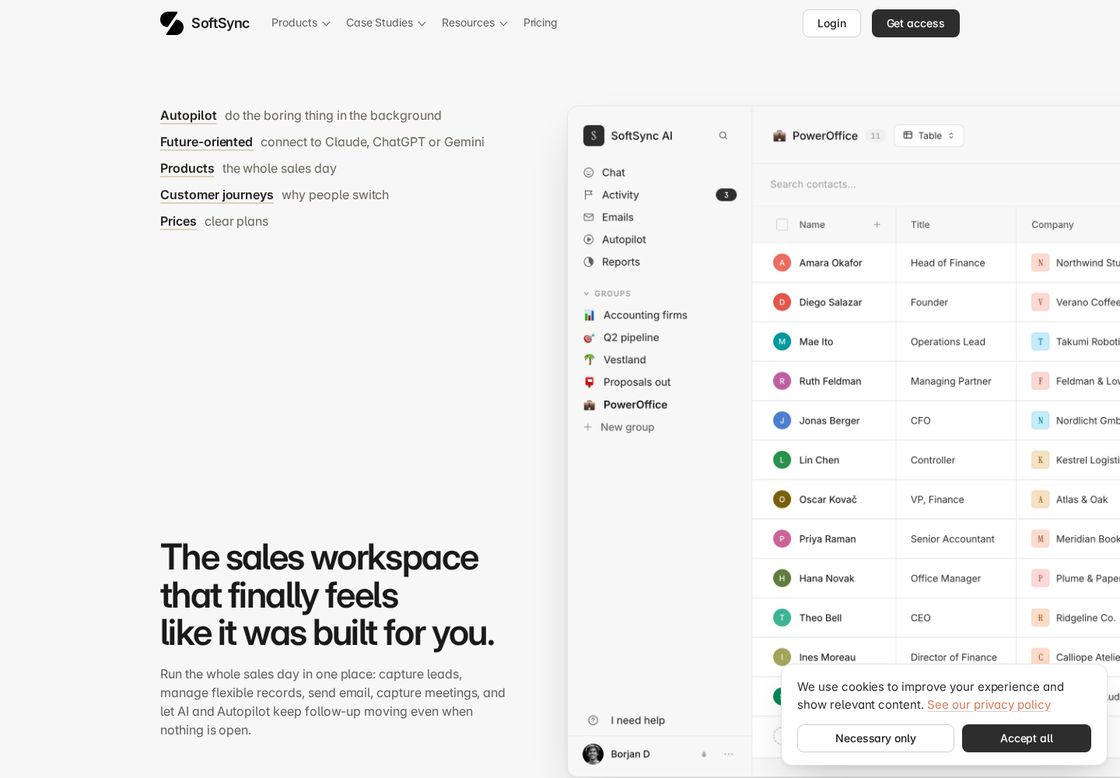This screenshot has height=778, width=1120.
Task: Click the Prices link
Action: tap(178, 221)
